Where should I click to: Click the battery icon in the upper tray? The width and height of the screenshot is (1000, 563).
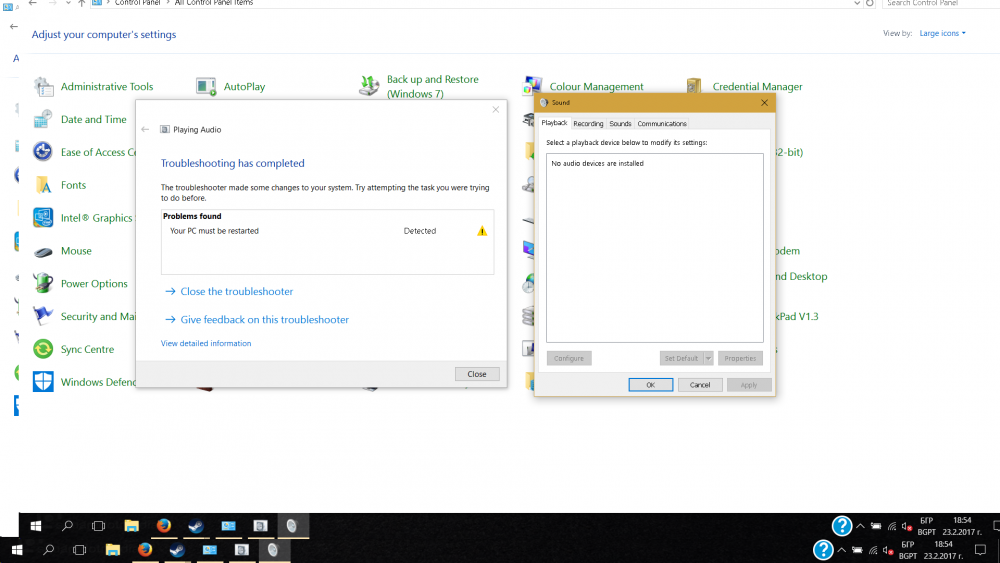876,526
